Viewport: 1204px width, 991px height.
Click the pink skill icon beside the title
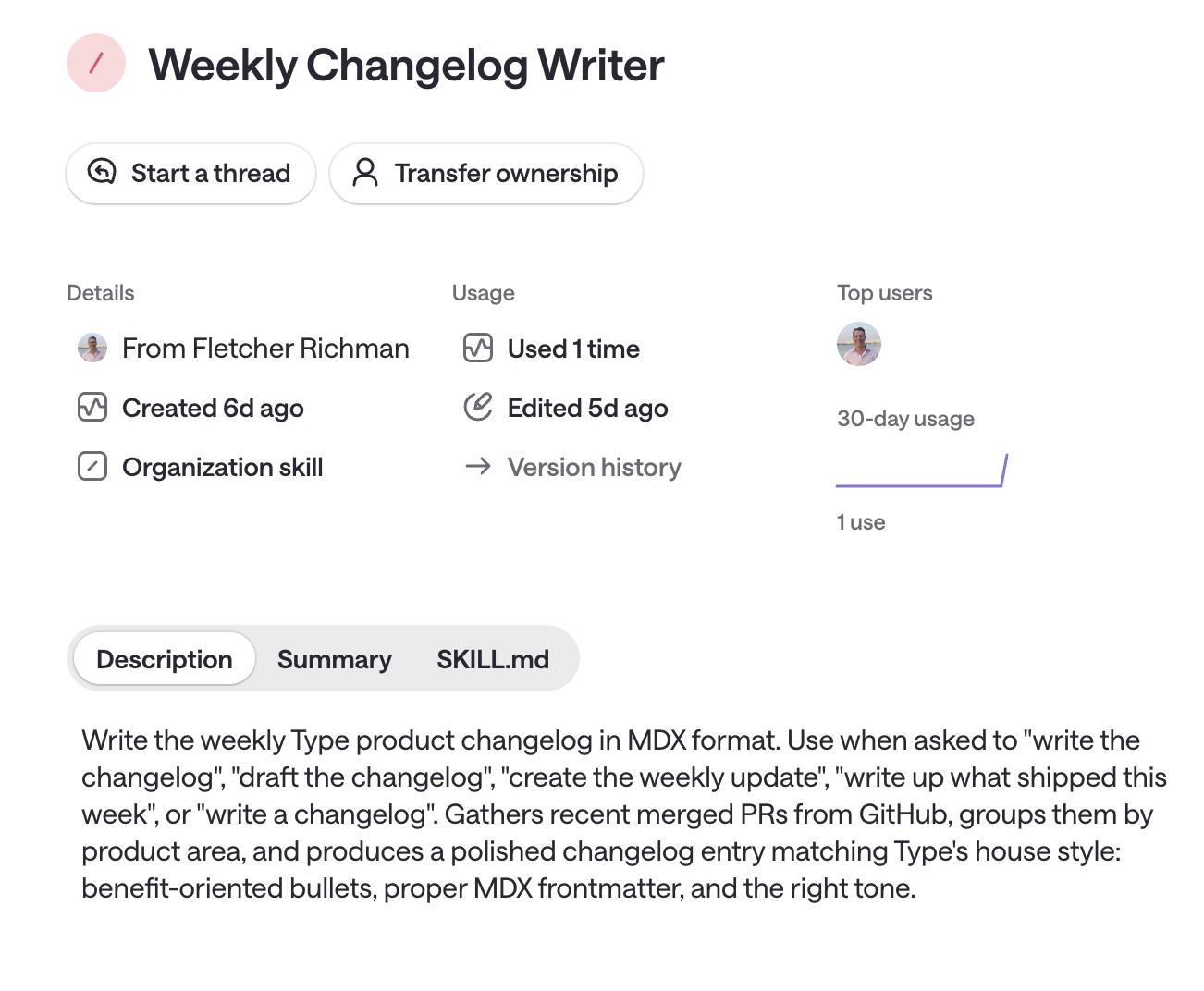coord(96,63)
